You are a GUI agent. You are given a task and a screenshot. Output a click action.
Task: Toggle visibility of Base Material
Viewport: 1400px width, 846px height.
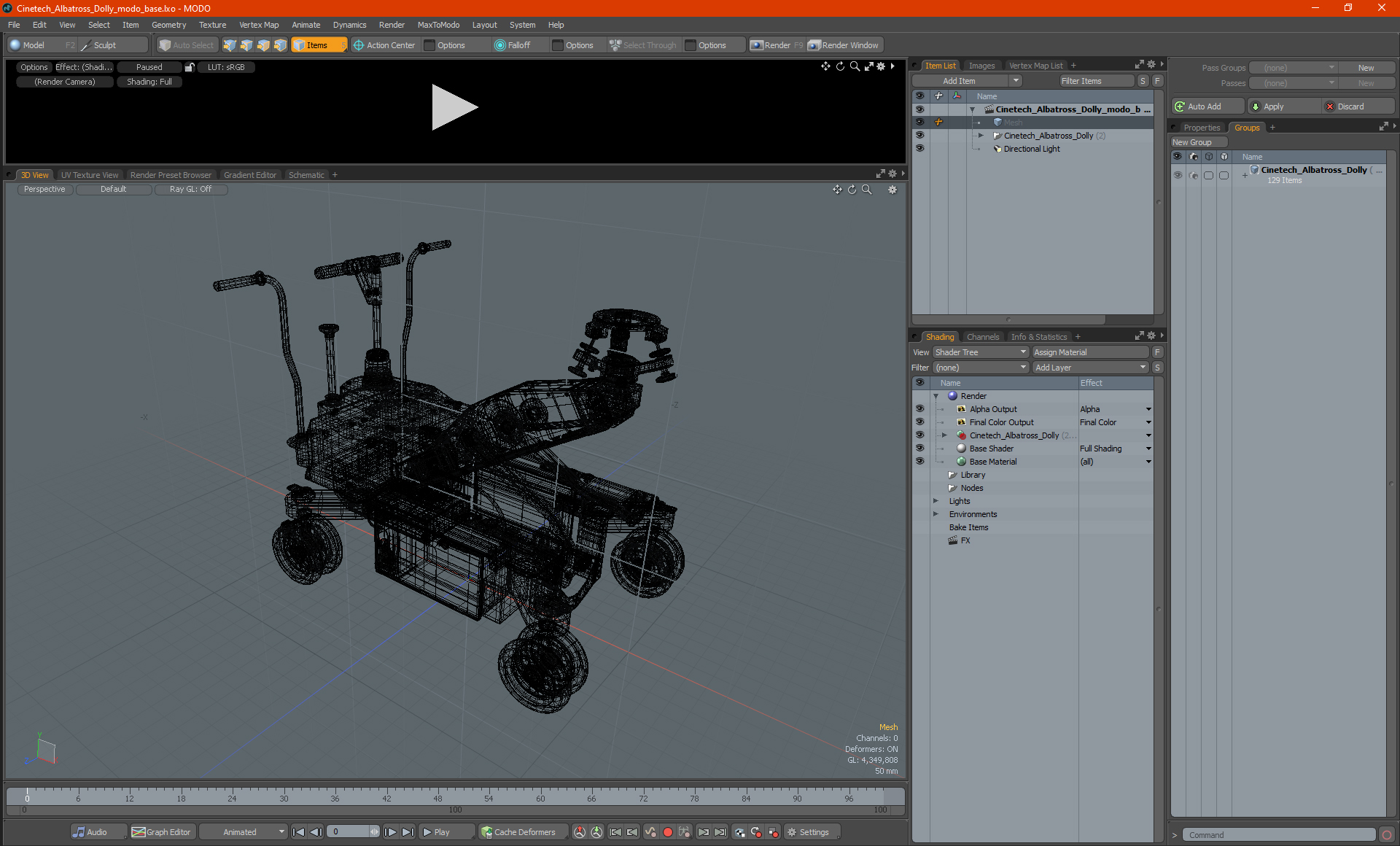pyautogui.click(x=919, y=462)
